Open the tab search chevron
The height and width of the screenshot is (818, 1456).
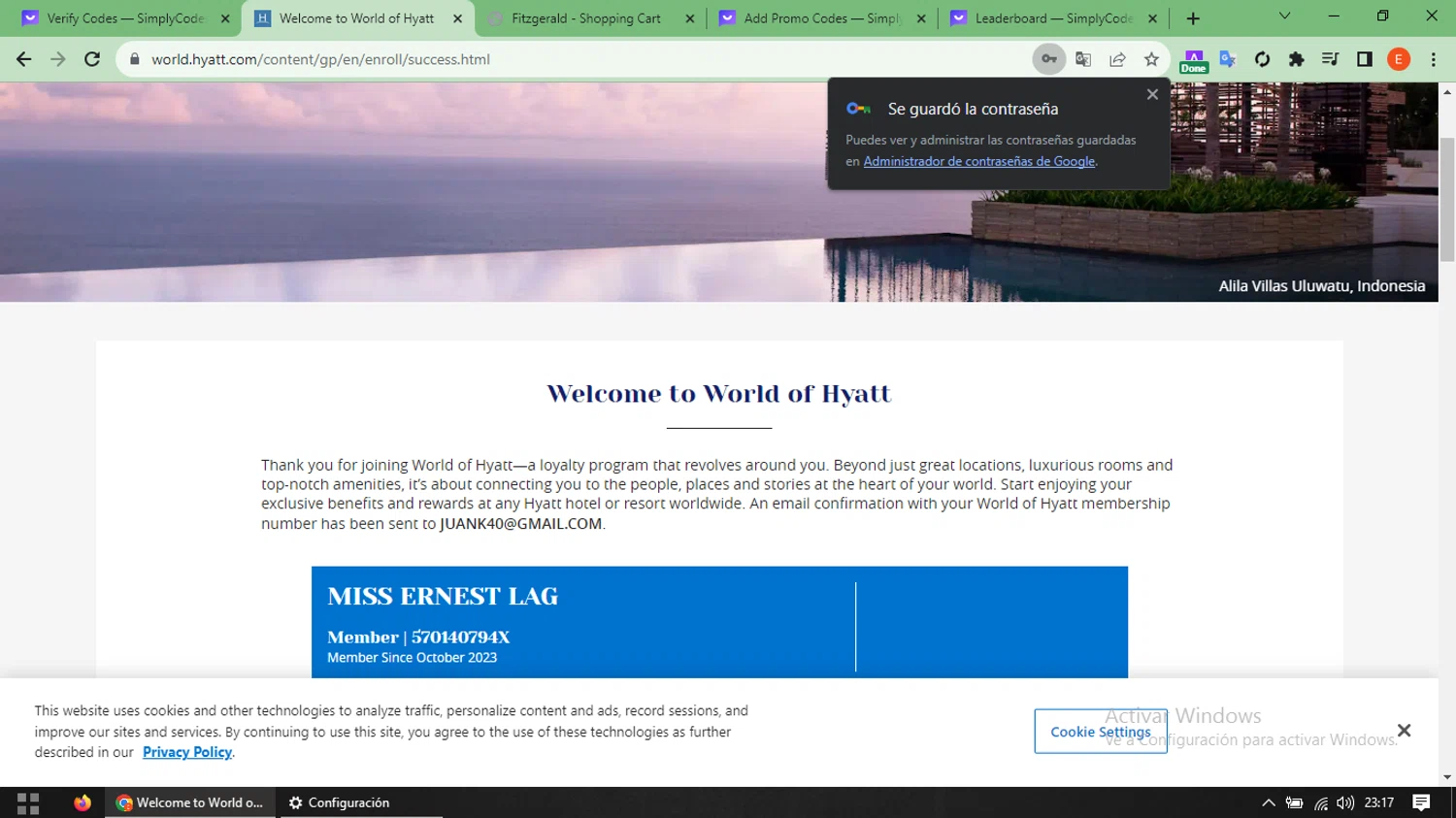coord(1284,16)
